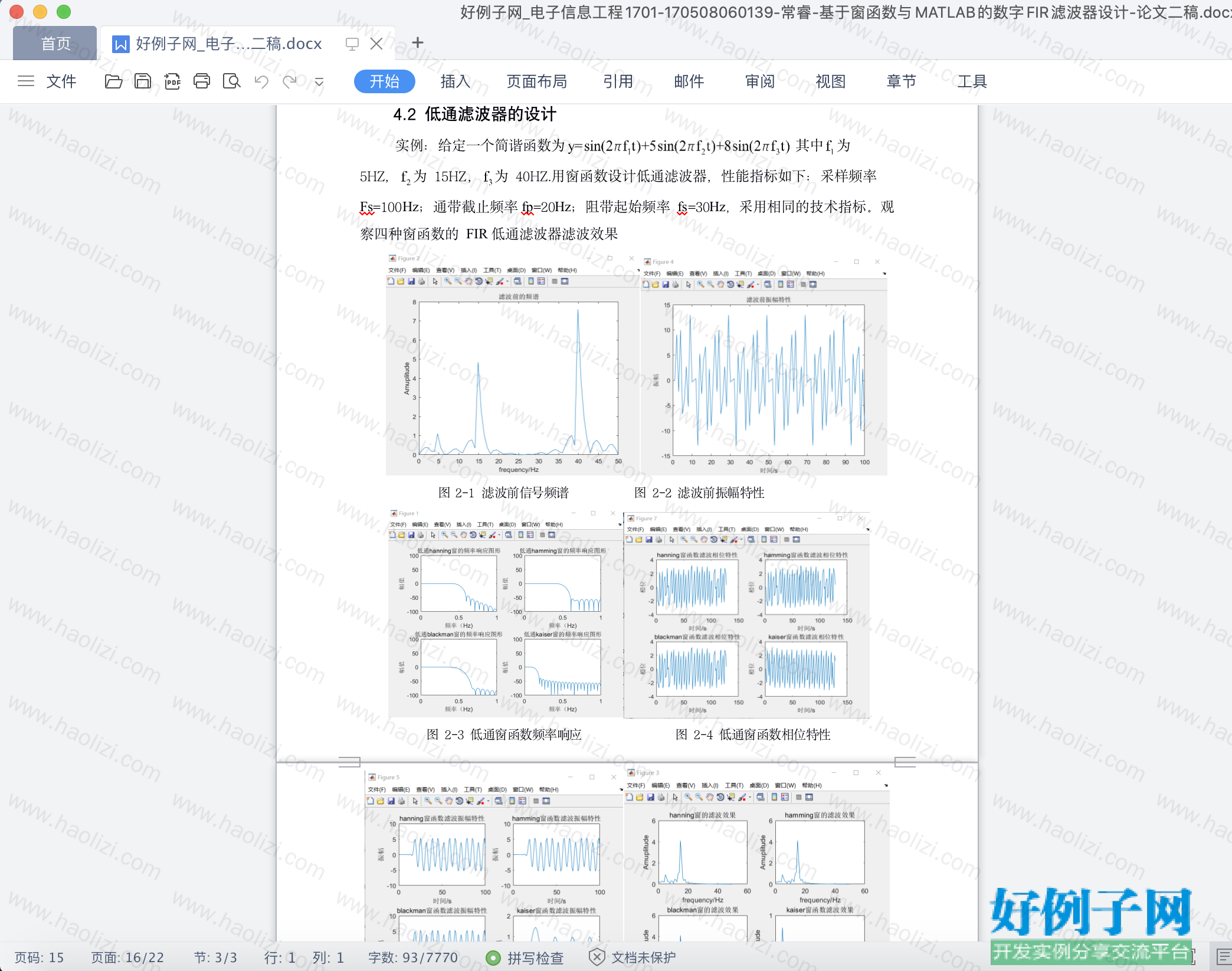Click the macOS green full-screen window button

64,12
